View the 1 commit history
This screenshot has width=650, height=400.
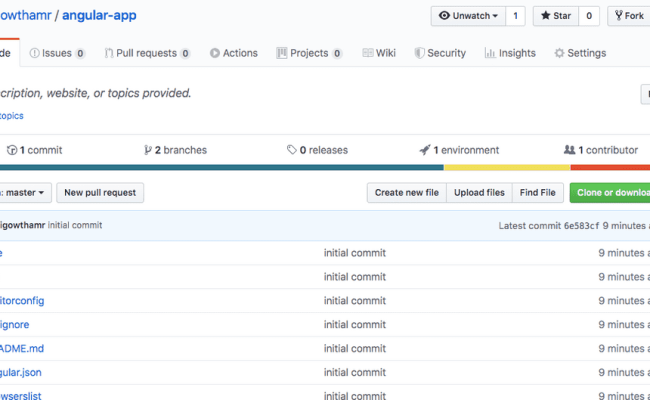pos(35,150)
